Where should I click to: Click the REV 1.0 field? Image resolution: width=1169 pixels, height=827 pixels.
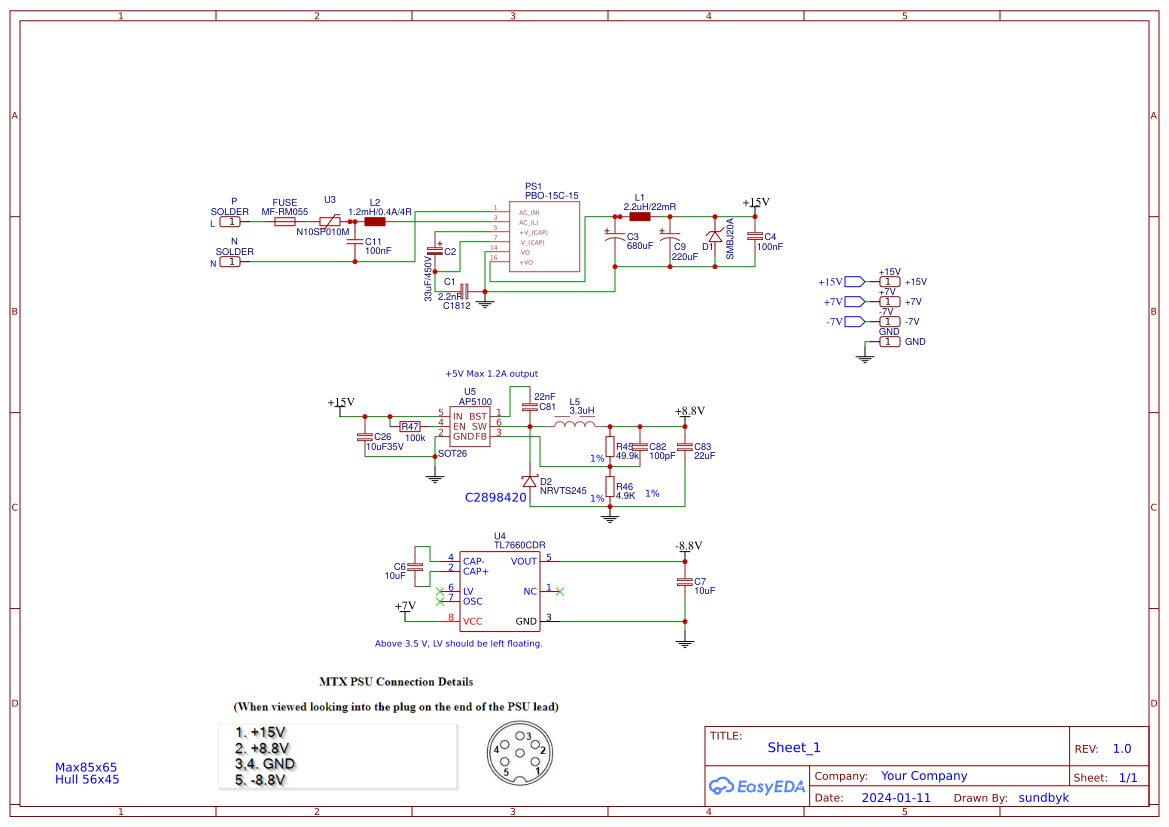[x=1120, y=747]
